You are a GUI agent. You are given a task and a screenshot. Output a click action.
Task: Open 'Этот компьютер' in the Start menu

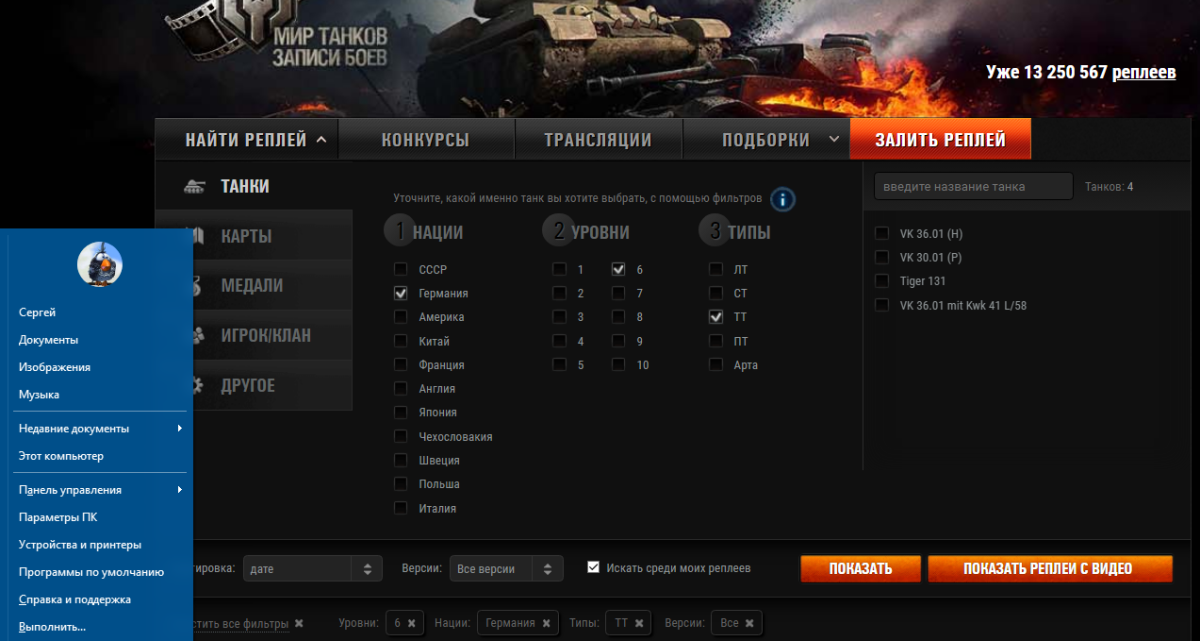click(61, 456)
